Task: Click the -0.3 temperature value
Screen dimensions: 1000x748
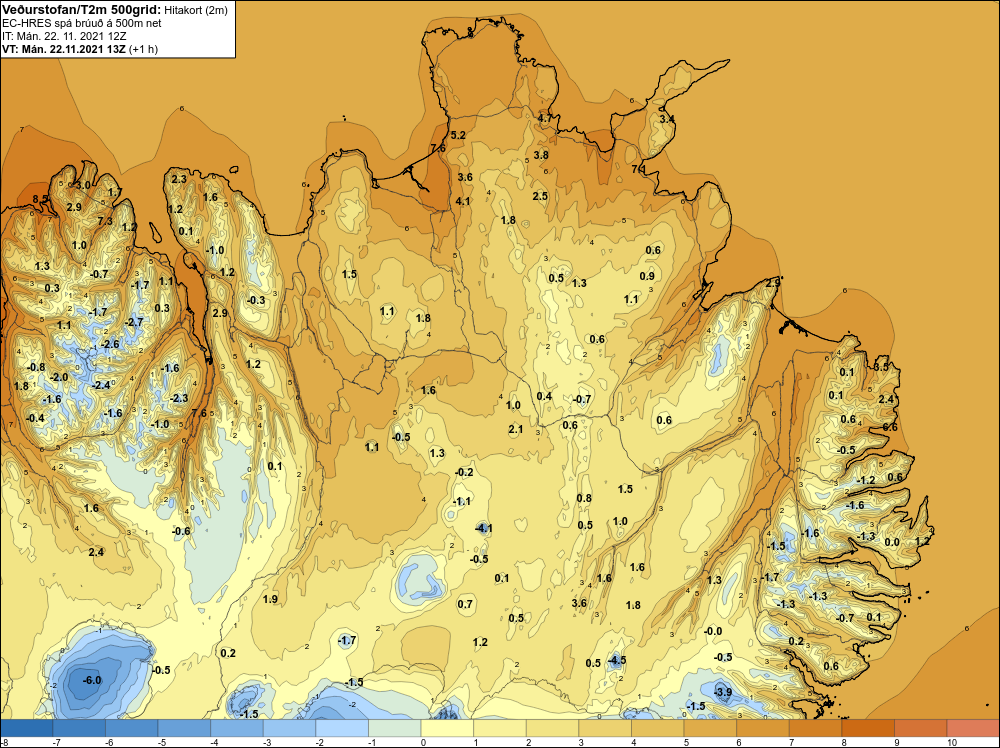Action: coord(256,300)
